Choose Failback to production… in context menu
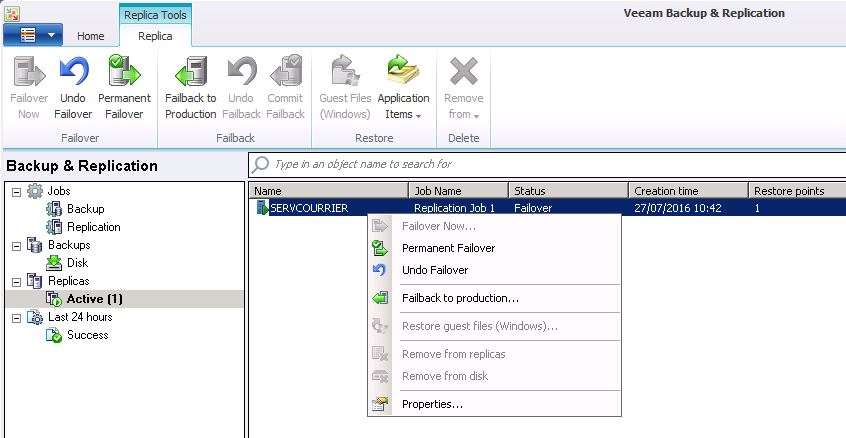Viewport: 846px width, 438px height. 494,298
